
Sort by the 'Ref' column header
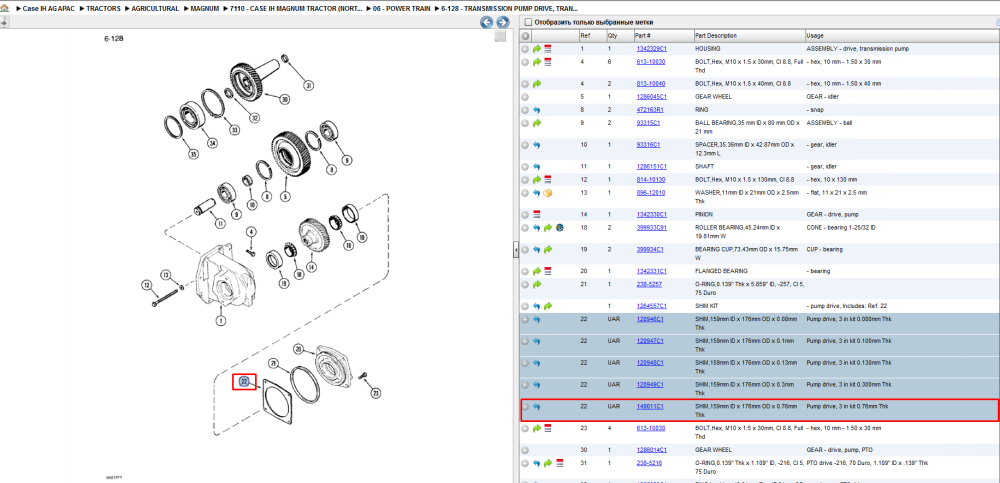(592, 36)
